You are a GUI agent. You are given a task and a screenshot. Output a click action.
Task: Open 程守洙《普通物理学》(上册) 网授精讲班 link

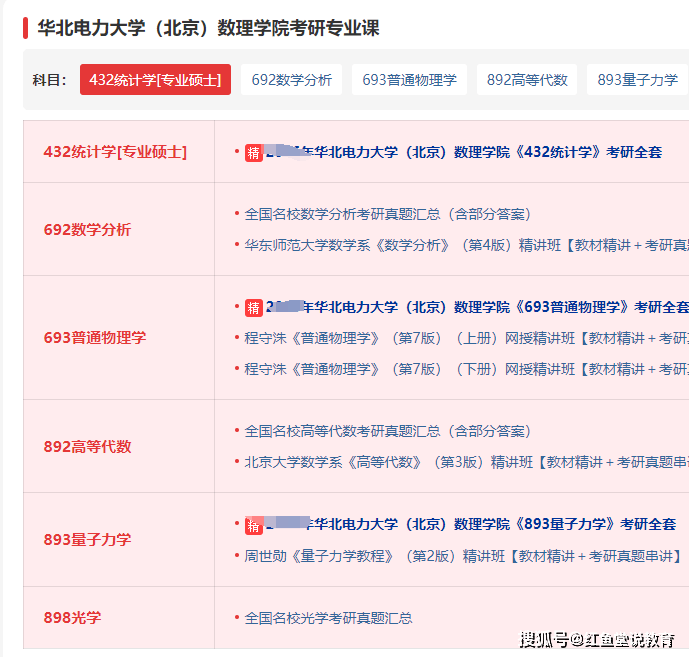467,338
